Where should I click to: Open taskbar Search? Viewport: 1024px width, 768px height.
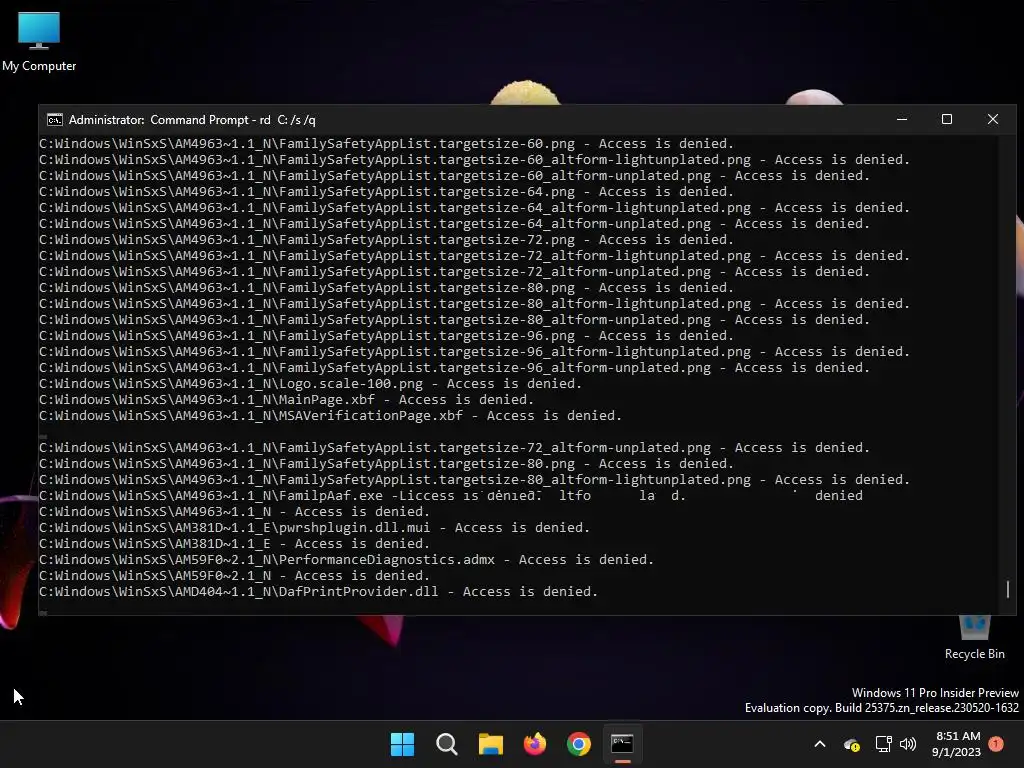click(x=447, y=744)
